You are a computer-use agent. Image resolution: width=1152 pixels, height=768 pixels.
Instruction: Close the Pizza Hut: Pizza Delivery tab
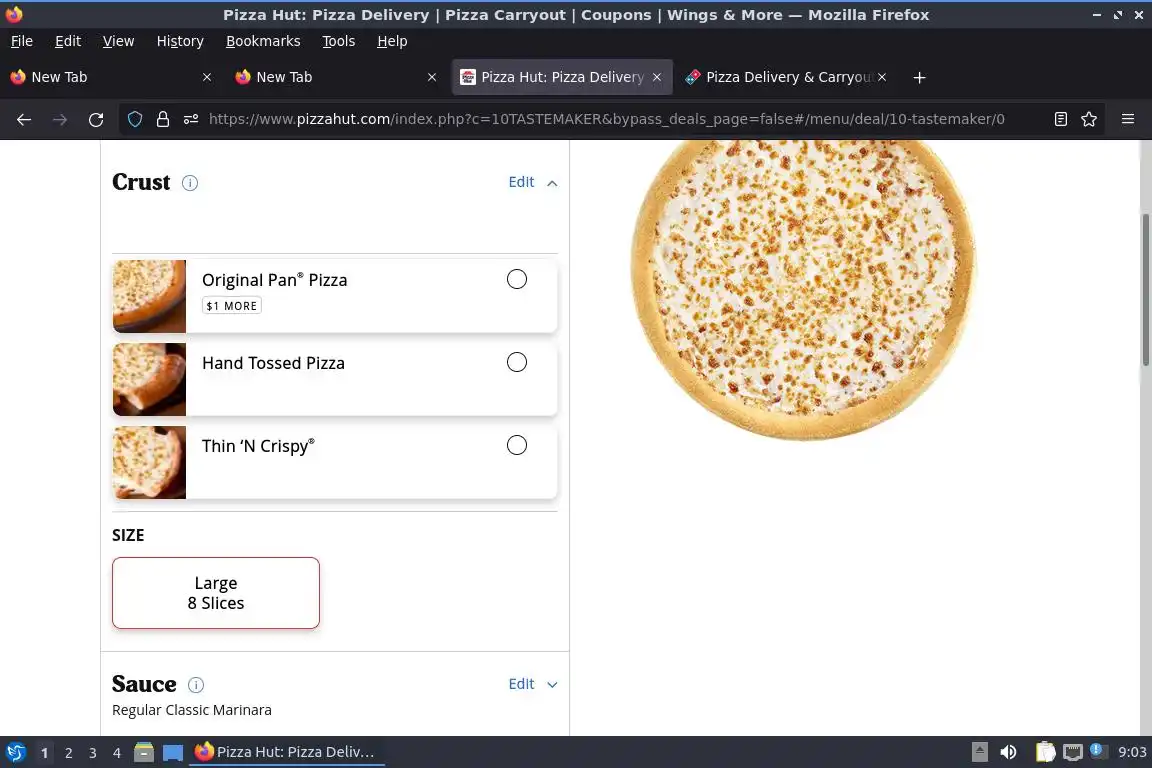pos(657,77)
